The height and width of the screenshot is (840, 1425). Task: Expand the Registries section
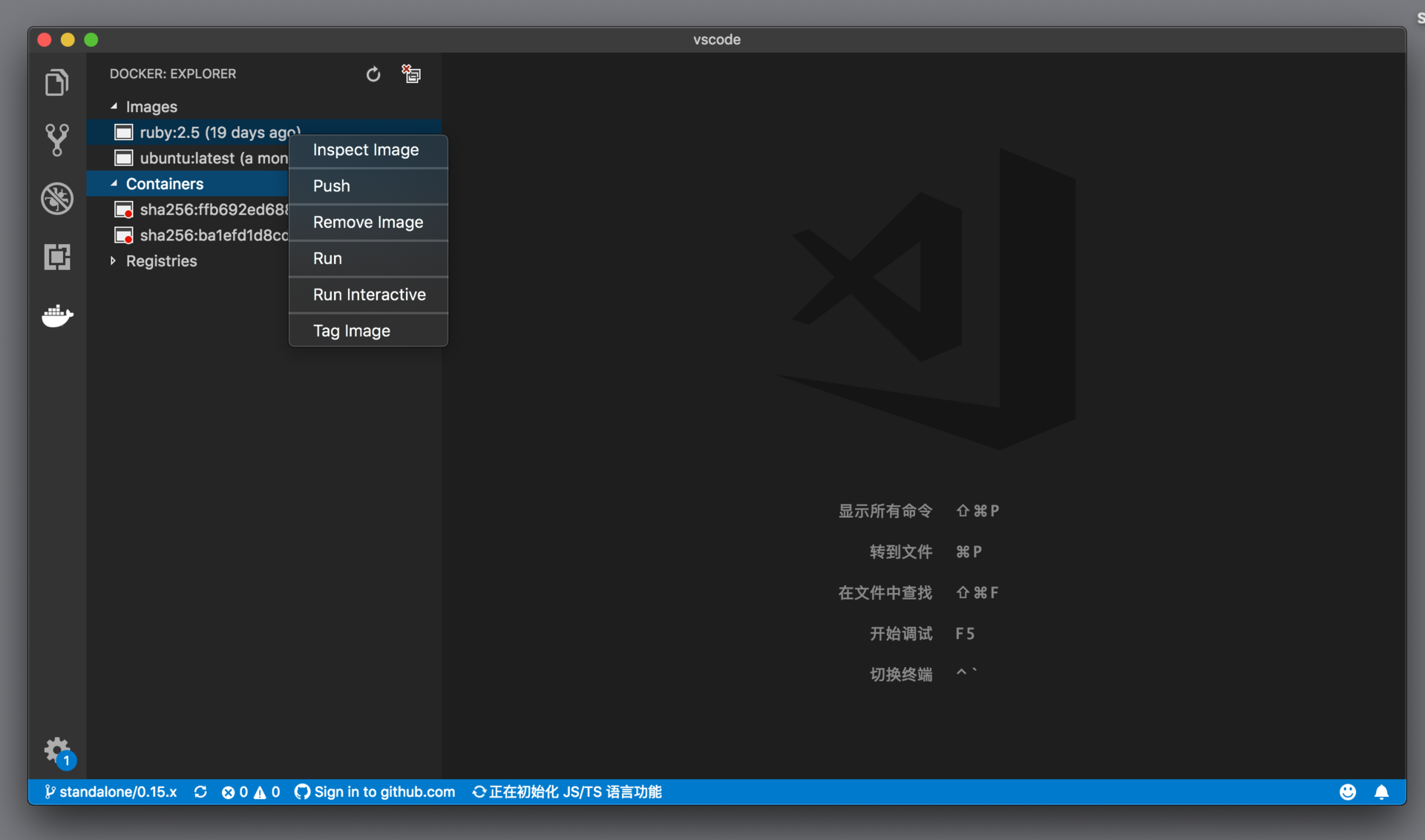(x=114, y=261)
